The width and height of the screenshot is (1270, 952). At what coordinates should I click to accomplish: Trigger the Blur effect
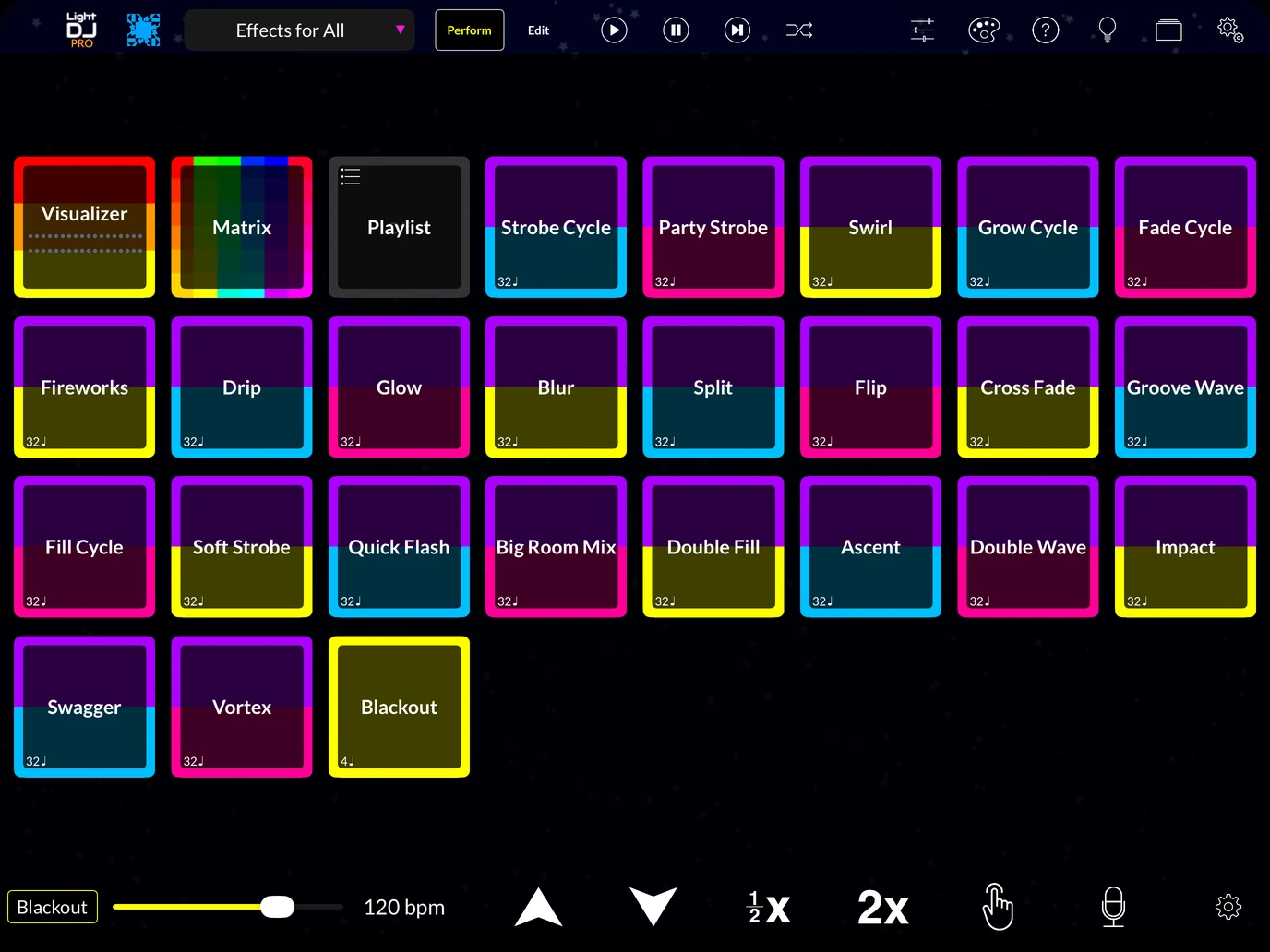coord(557,387)
